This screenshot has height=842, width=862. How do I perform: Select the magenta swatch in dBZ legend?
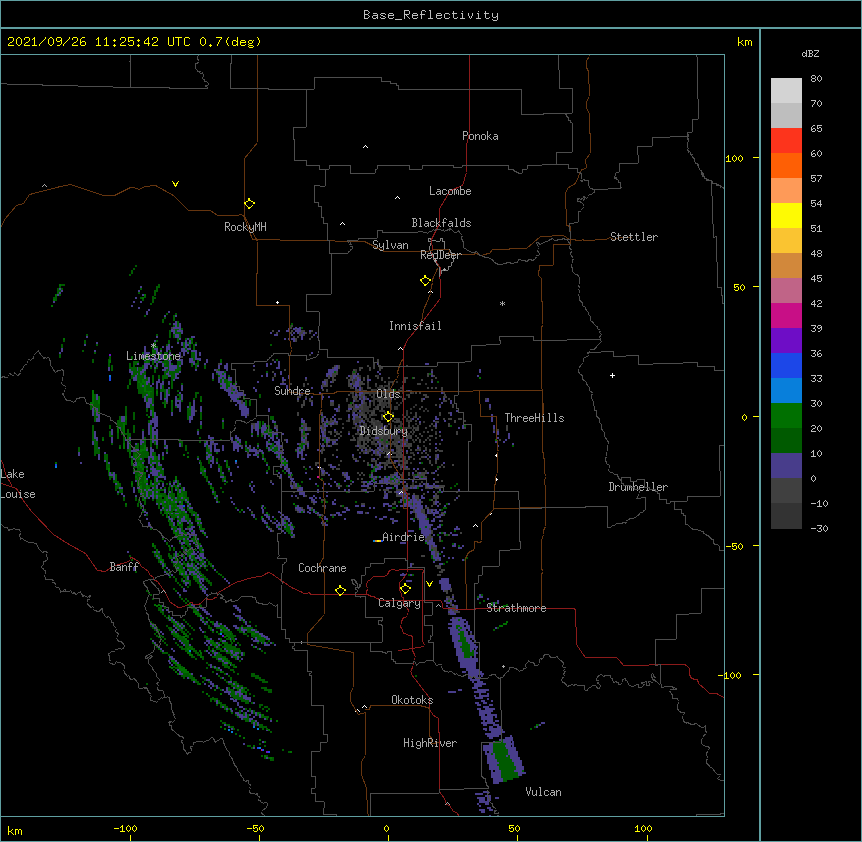point(786,315)
